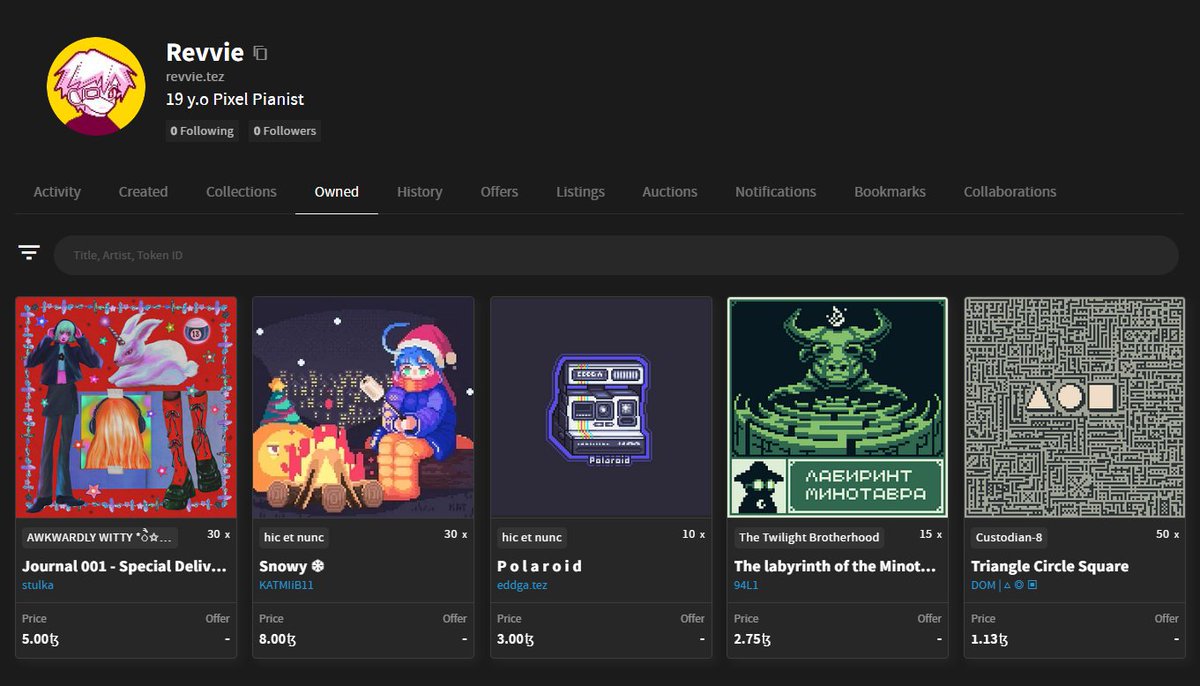
Task: Open the Triangle Circle Square title link
Action: [x=1050, y=566]
